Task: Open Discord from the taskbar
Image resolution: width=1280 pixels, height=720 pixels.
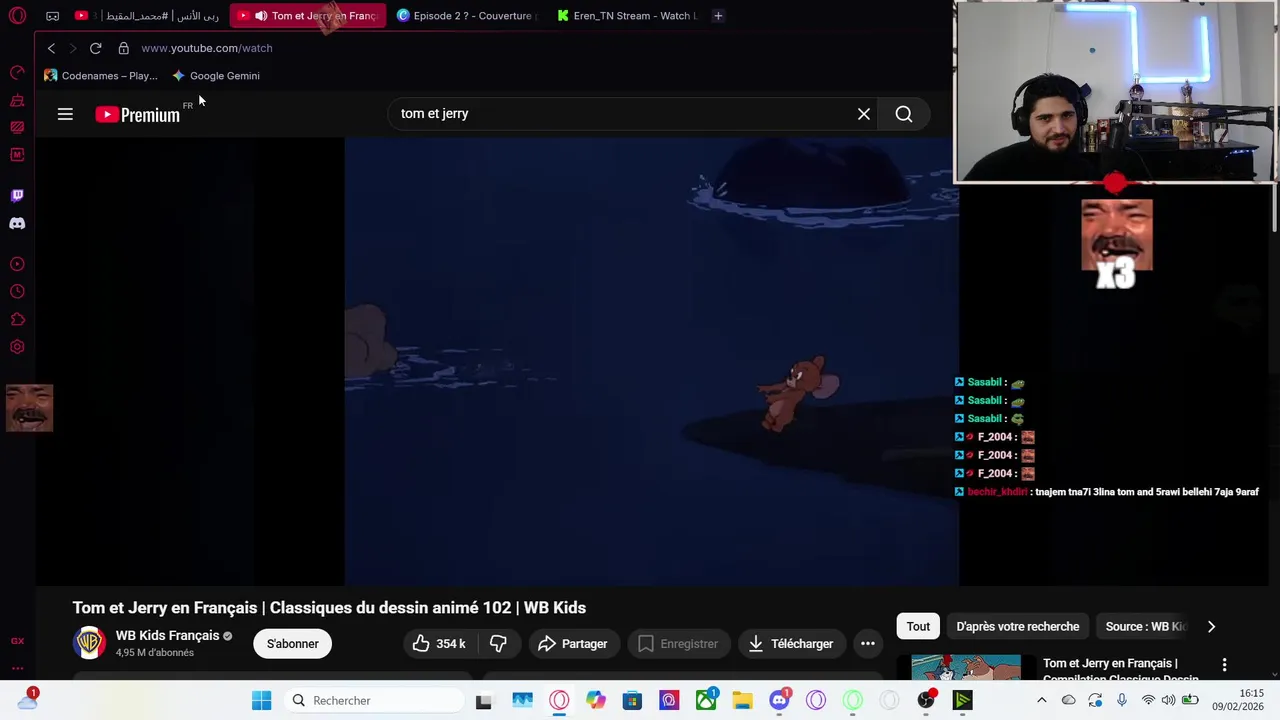Action: 779,701
